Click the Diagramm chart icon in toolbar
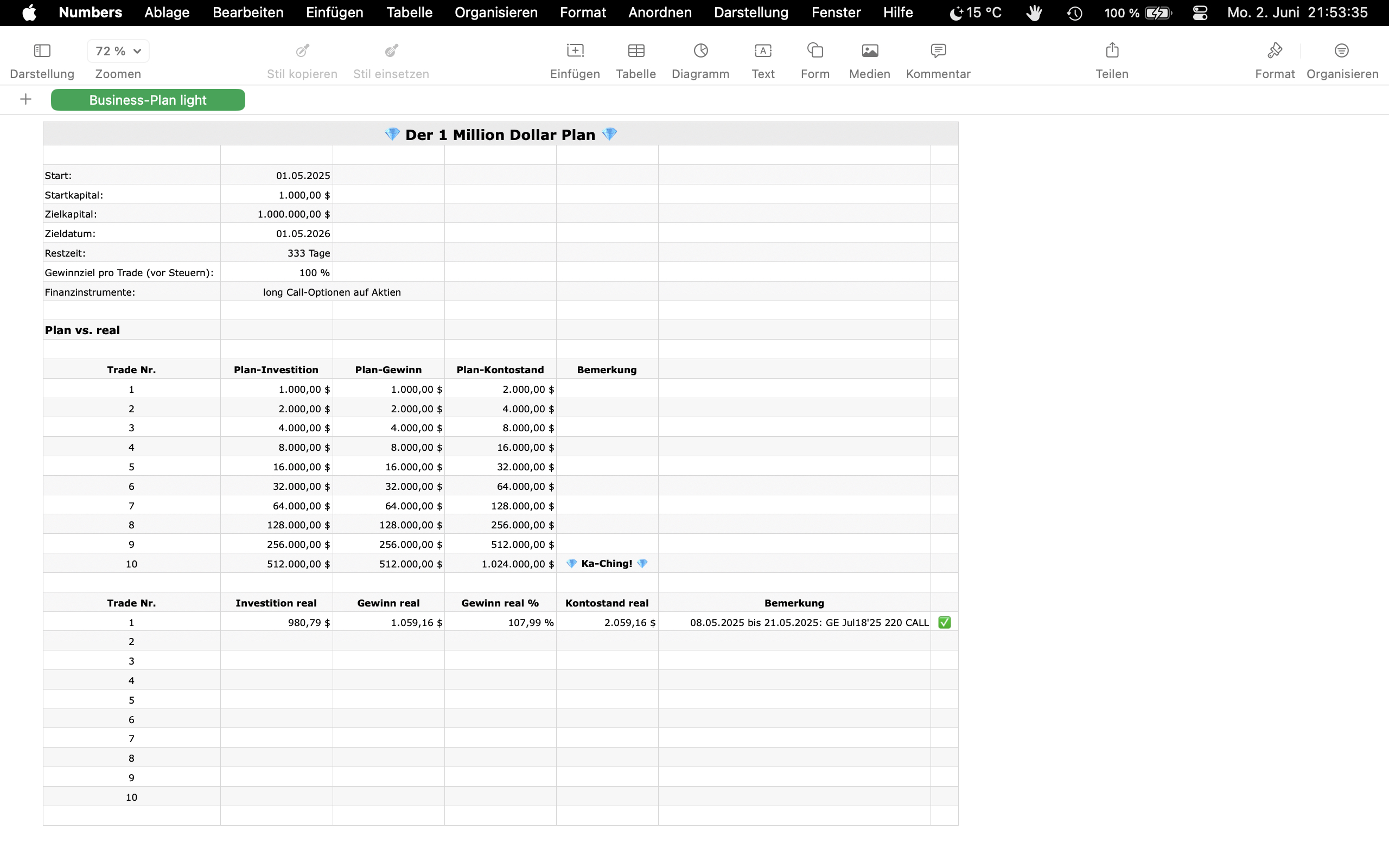This screenshot has width=1389, height=868. 700,51
